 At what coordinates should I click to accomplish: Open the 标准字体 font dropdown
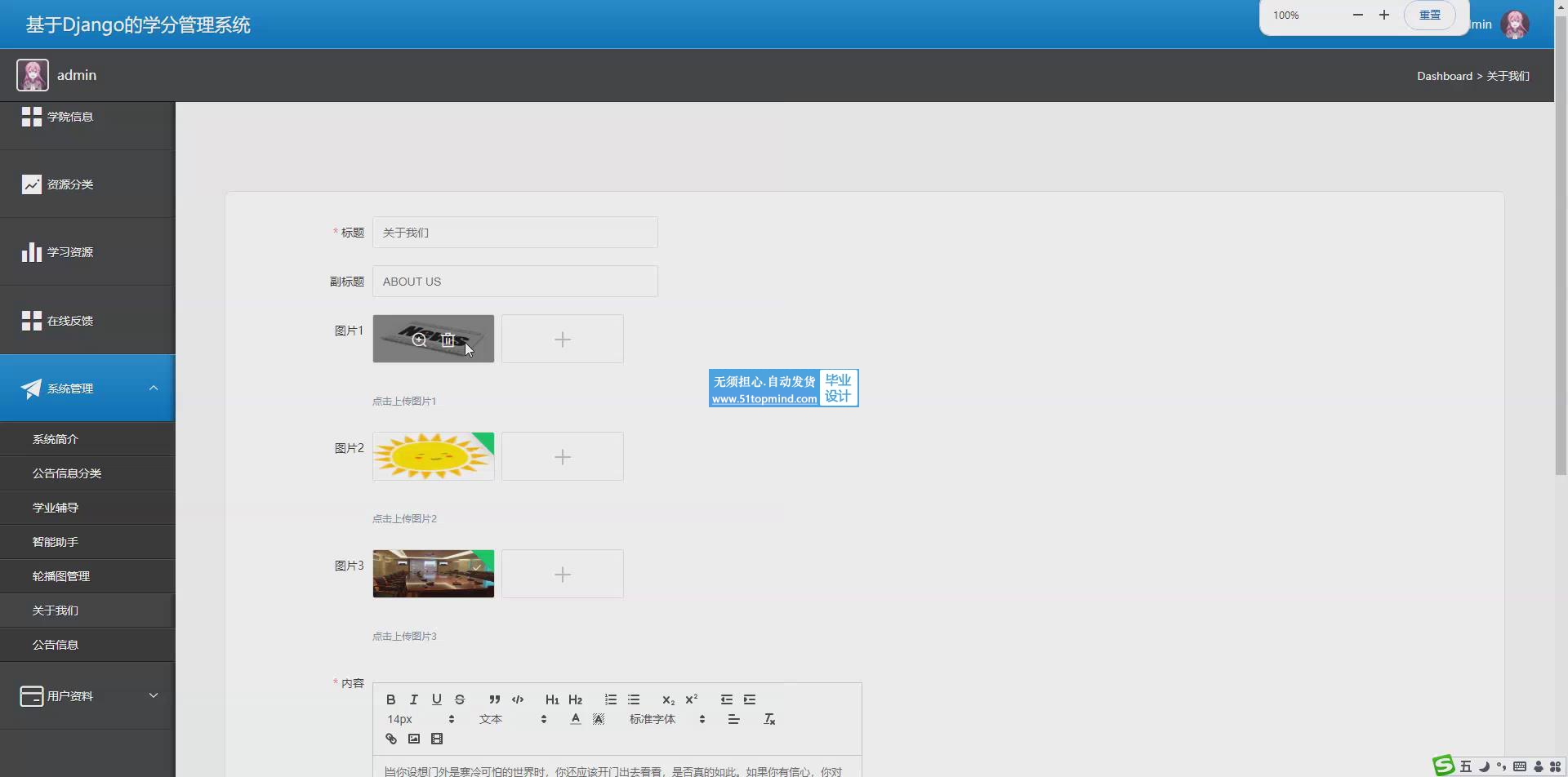(x=667, y=719)
